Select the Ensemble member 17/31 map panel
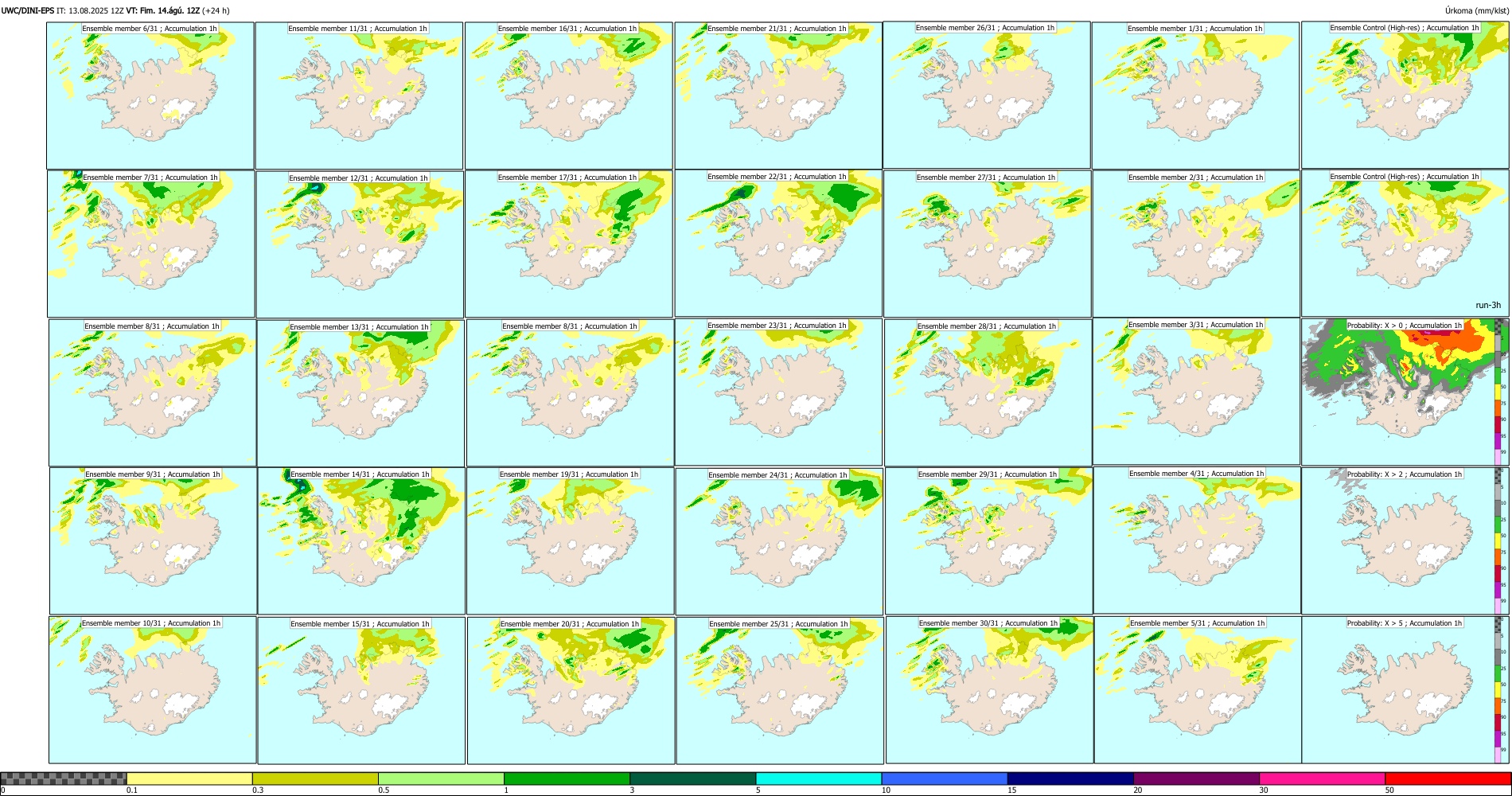This screenshot has height=796, width=1512. (x=569, y=244)
